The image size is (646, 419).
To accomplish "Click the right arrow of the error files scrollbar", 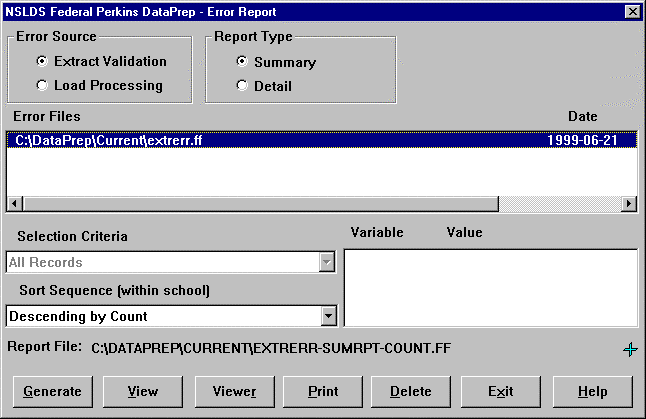I will tap(629, 204).
